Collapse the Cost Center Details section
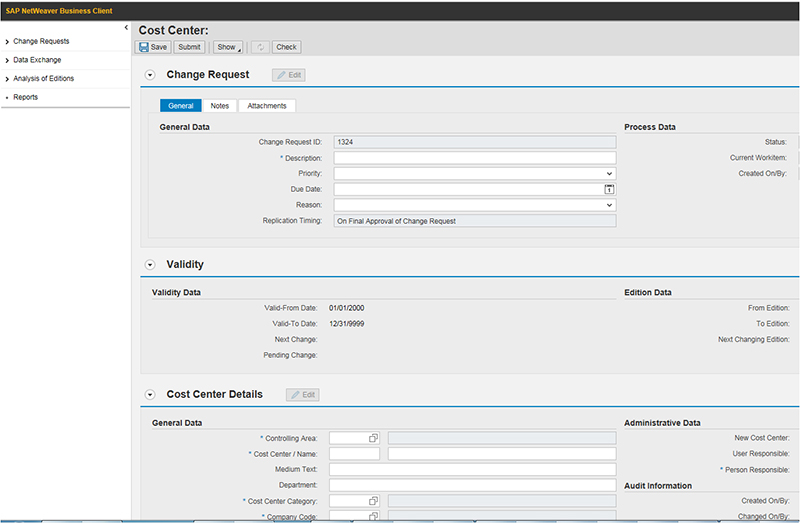This screenshot has width=800, height=523. click(151, 395)
